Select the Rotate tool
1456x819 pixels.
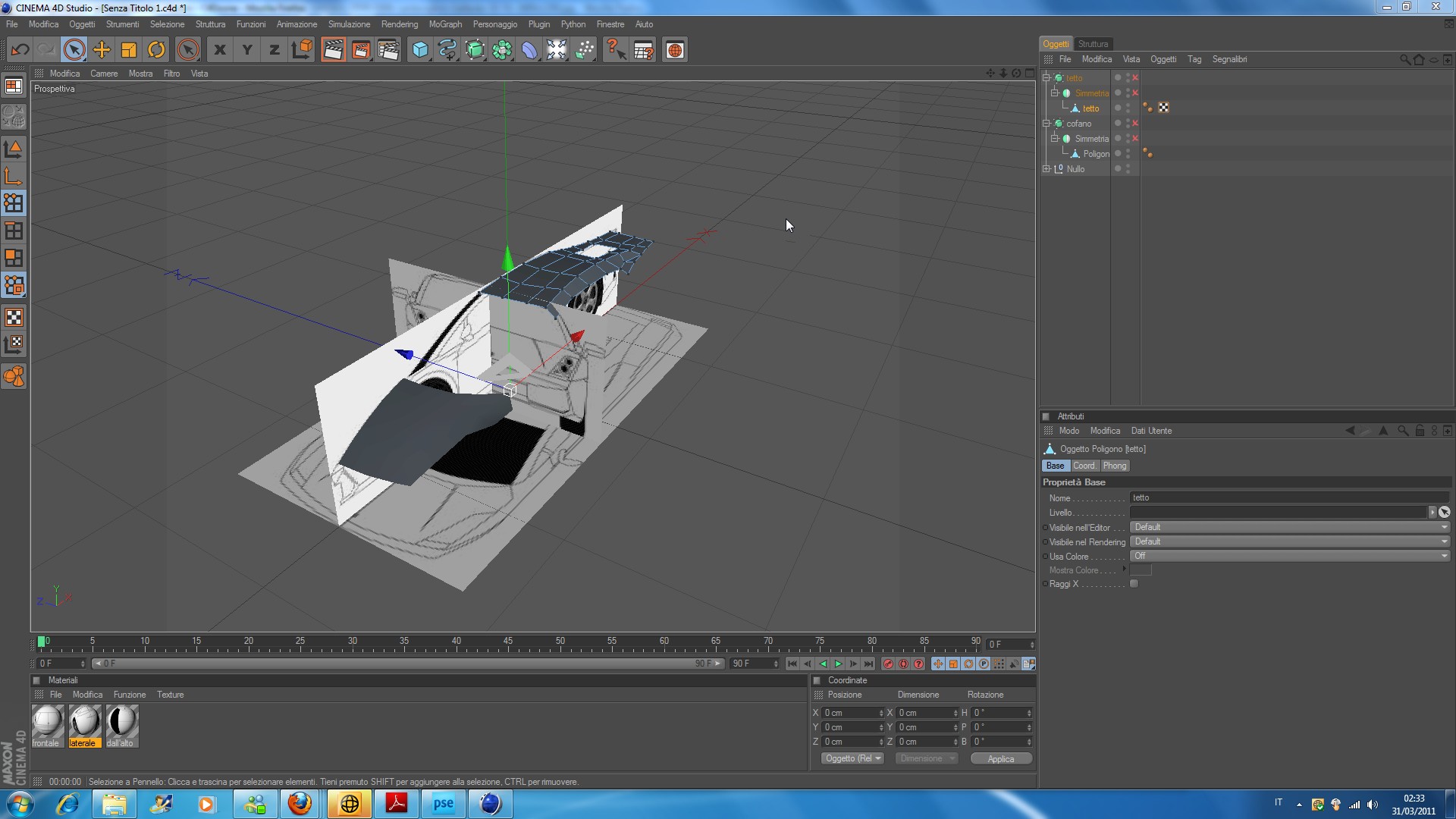click(156, 50)
